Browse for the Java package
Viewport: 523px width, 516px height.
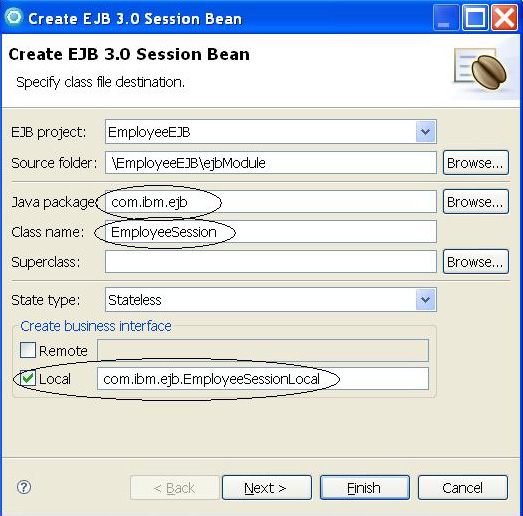[476, 201]
